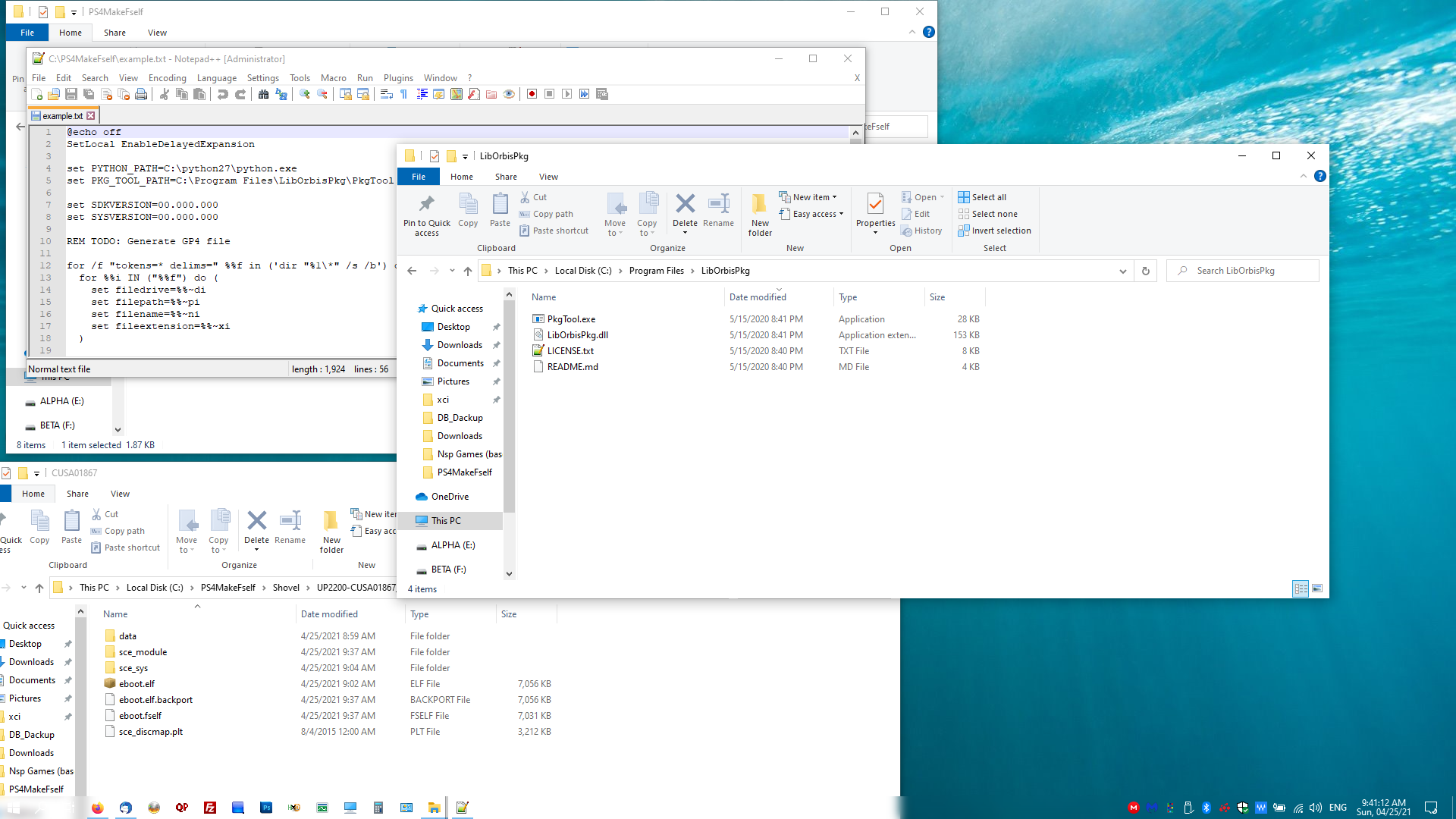Switch to the View tab in LibOrbisPkg

[548, 177]
